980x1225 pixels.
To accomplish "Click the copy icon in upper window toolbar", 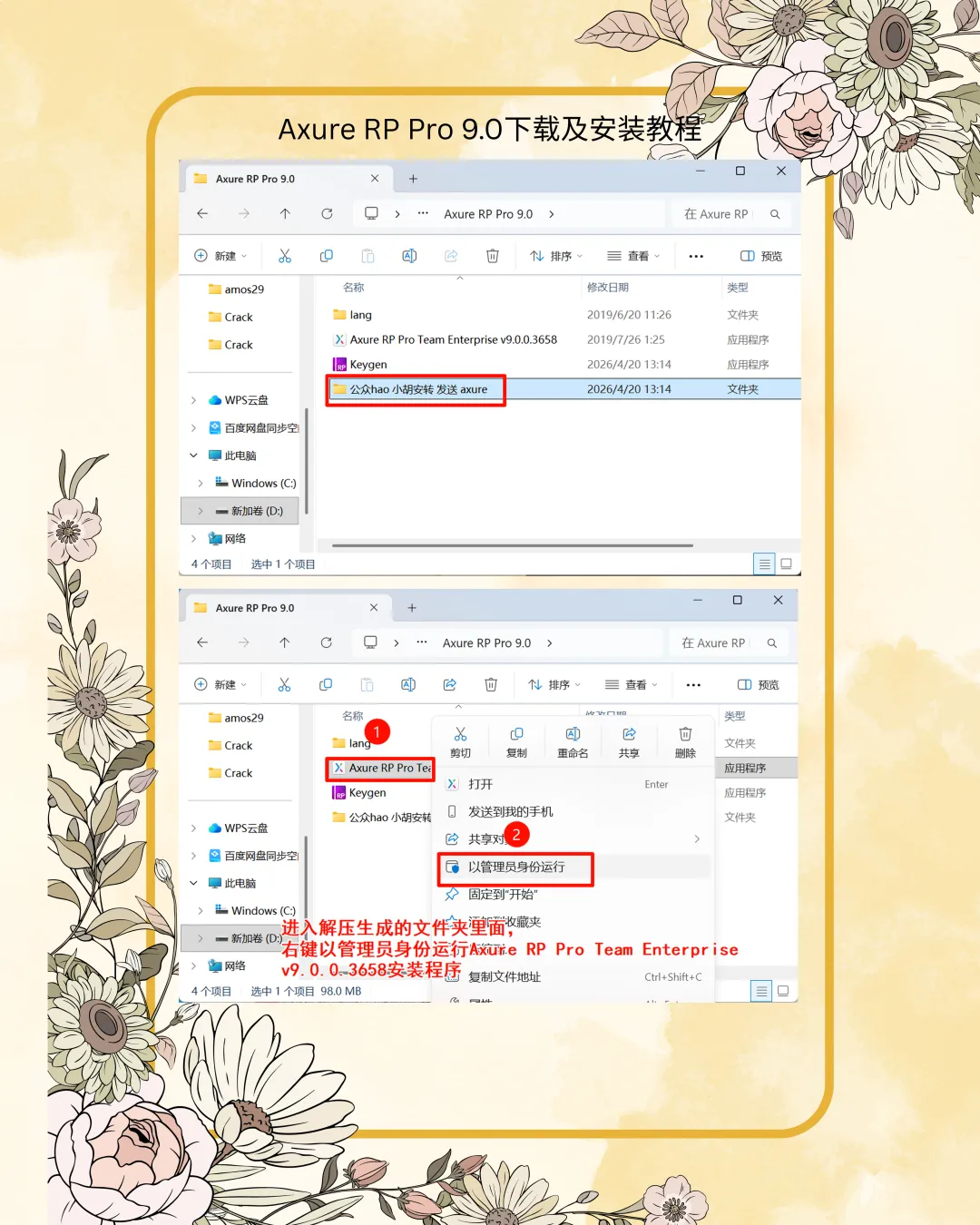I will pyautogui.click(x=327, y=256).
